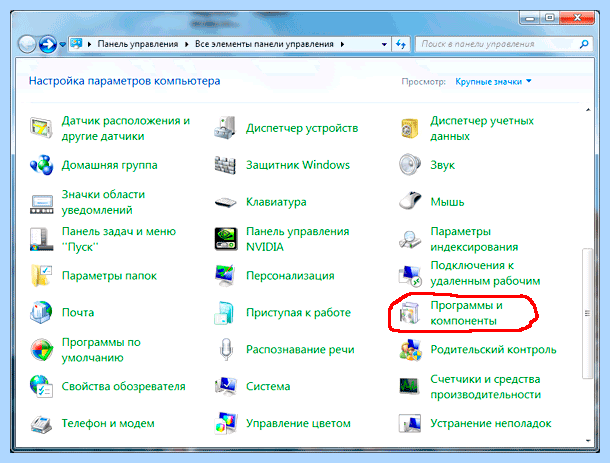
Task: Click the vertical scrollbar thumb
Action: pyautogui.click(x=587, y=313)
